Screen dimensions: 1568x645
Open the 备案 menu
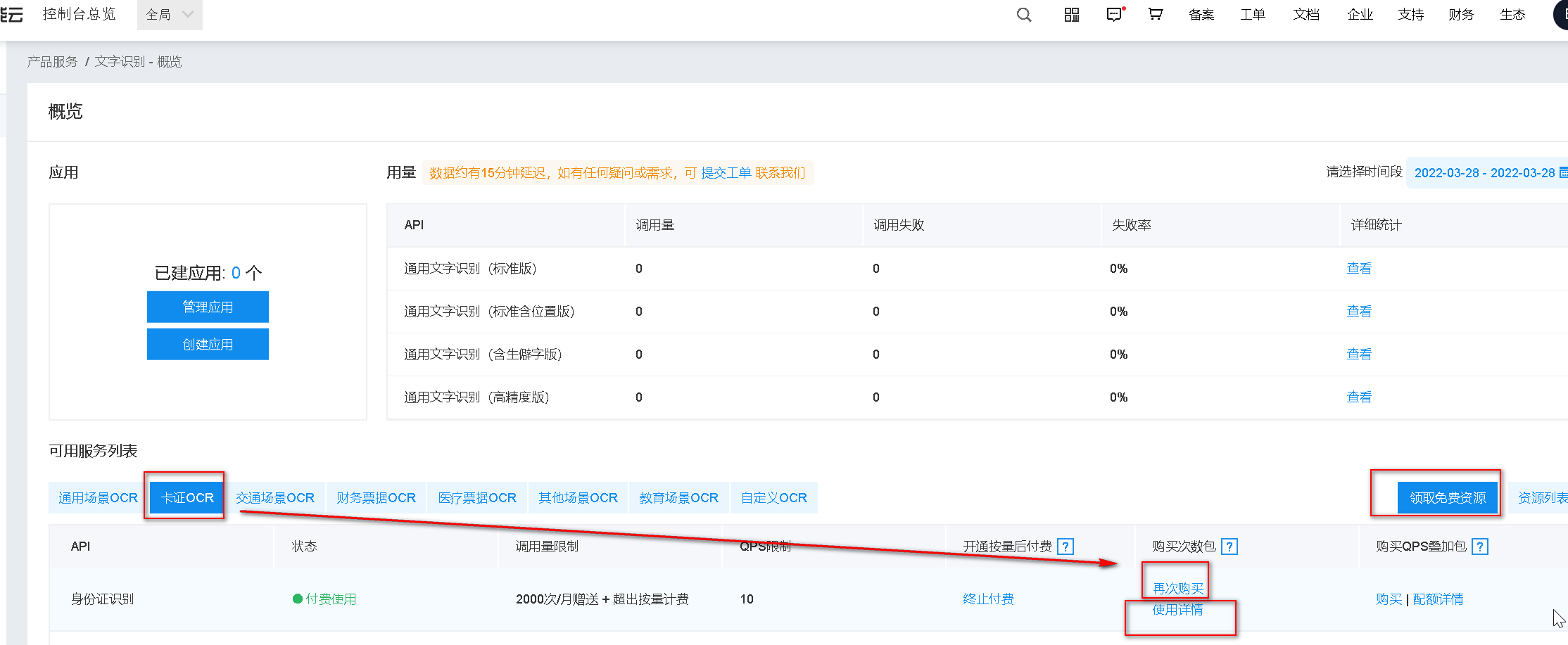pyautogui.click(x=1201, y=15)
